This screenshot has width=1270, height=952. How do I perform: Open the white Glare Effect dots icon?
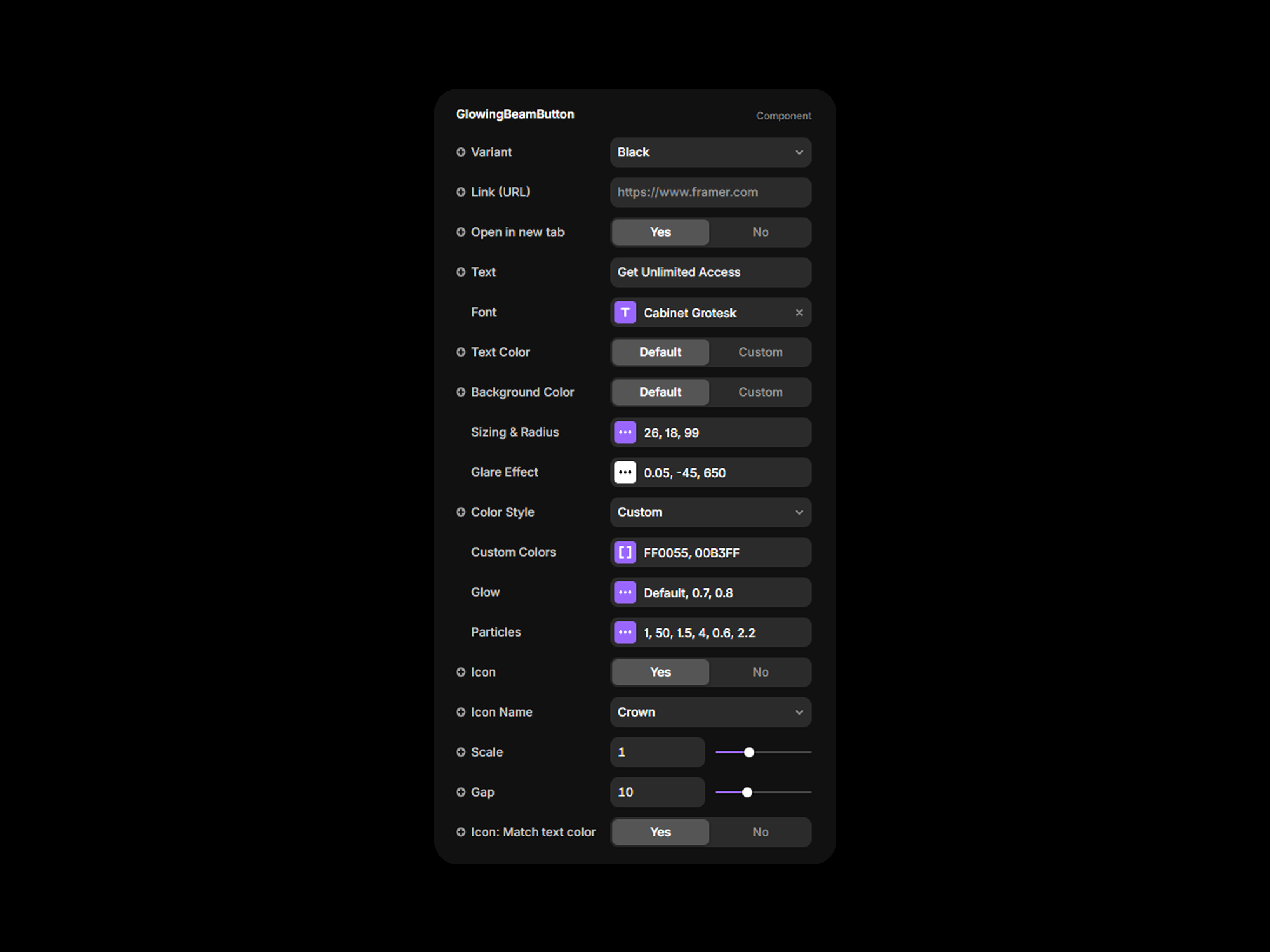tap(625, 472)
